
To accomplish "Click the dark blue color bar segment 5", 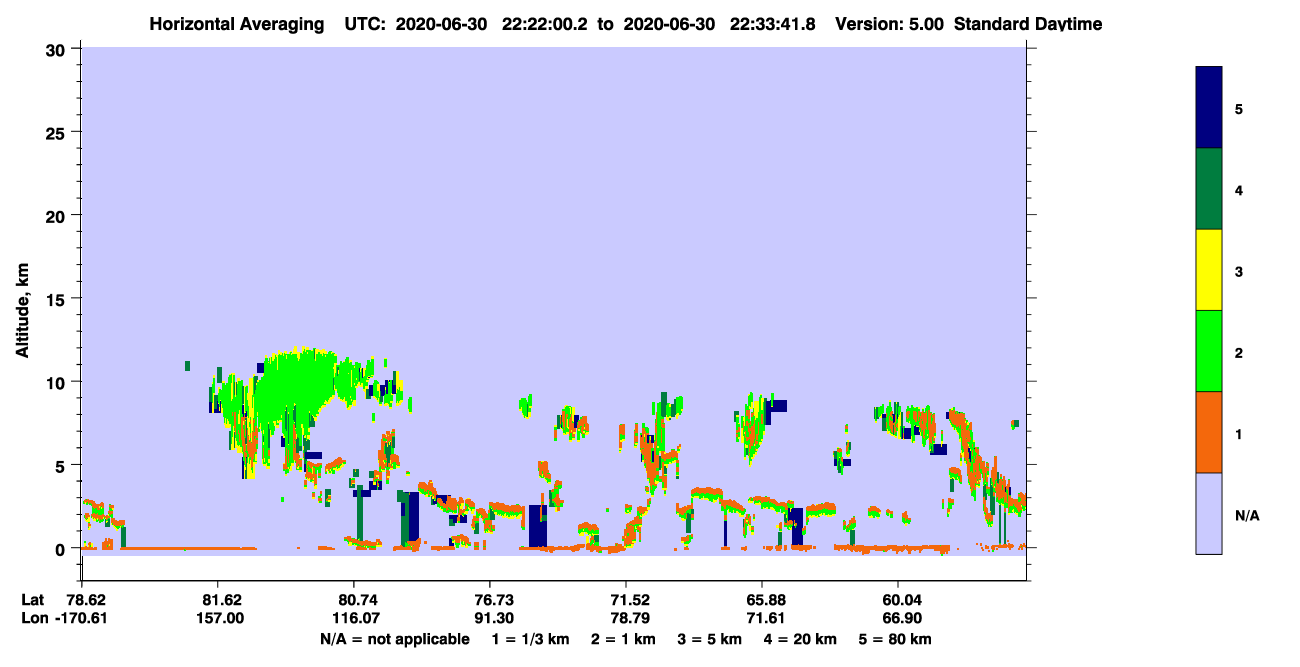I will tap(1209, 107).
